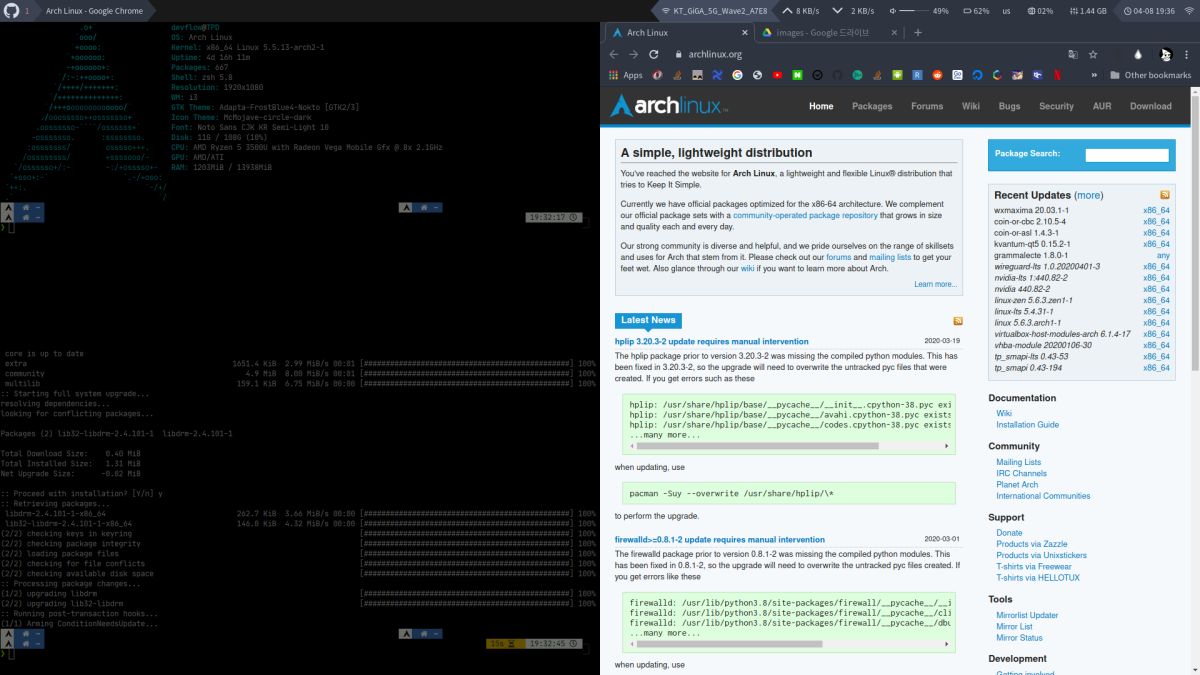Viewport: 1200px width, 675px height.
Task: Open the Wiki menu item
Action: click(x=971, y=106)
